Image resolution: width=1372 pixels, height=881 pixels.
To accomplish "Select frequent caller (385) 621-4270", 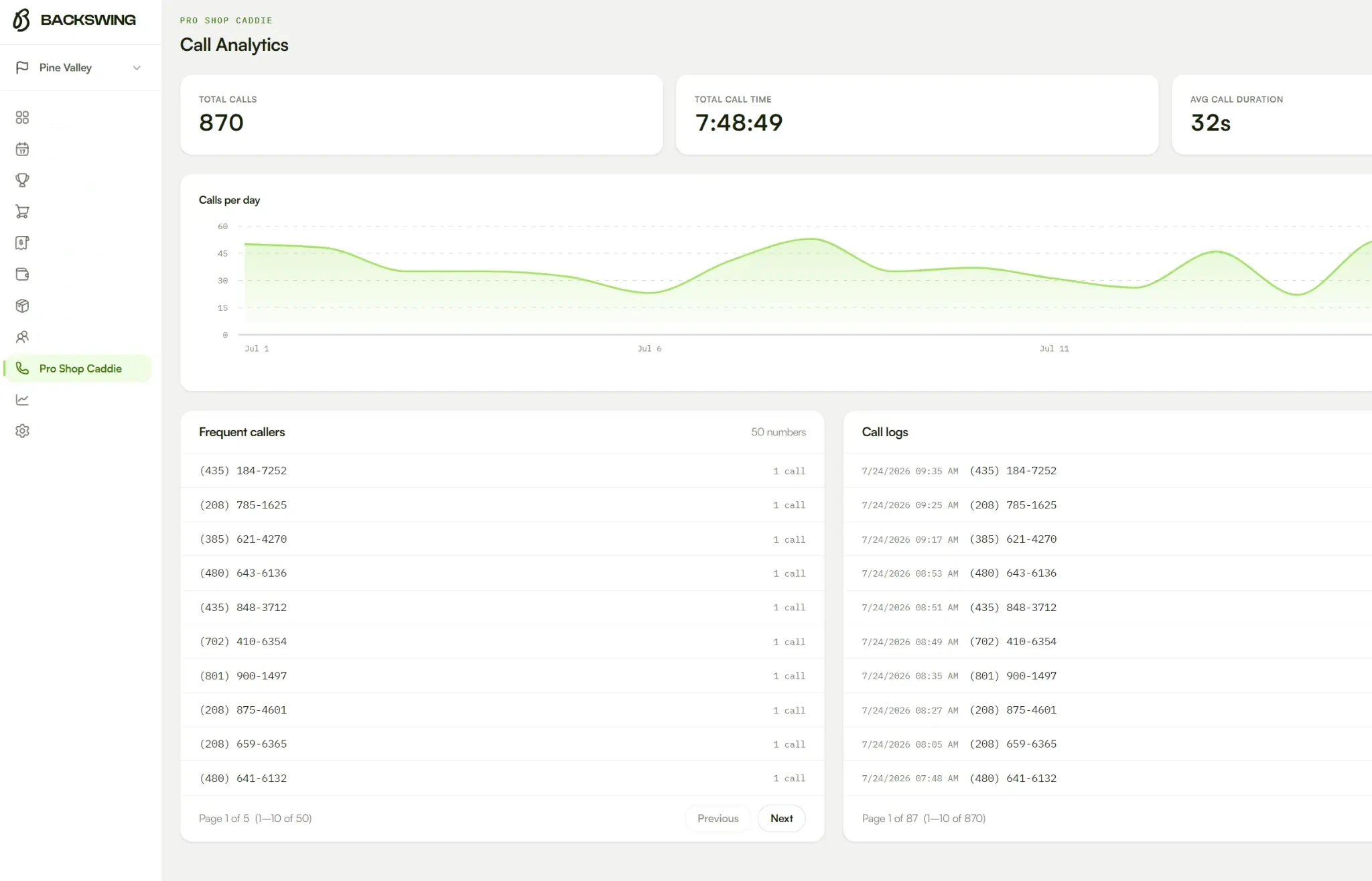I will tap(502, 539).
